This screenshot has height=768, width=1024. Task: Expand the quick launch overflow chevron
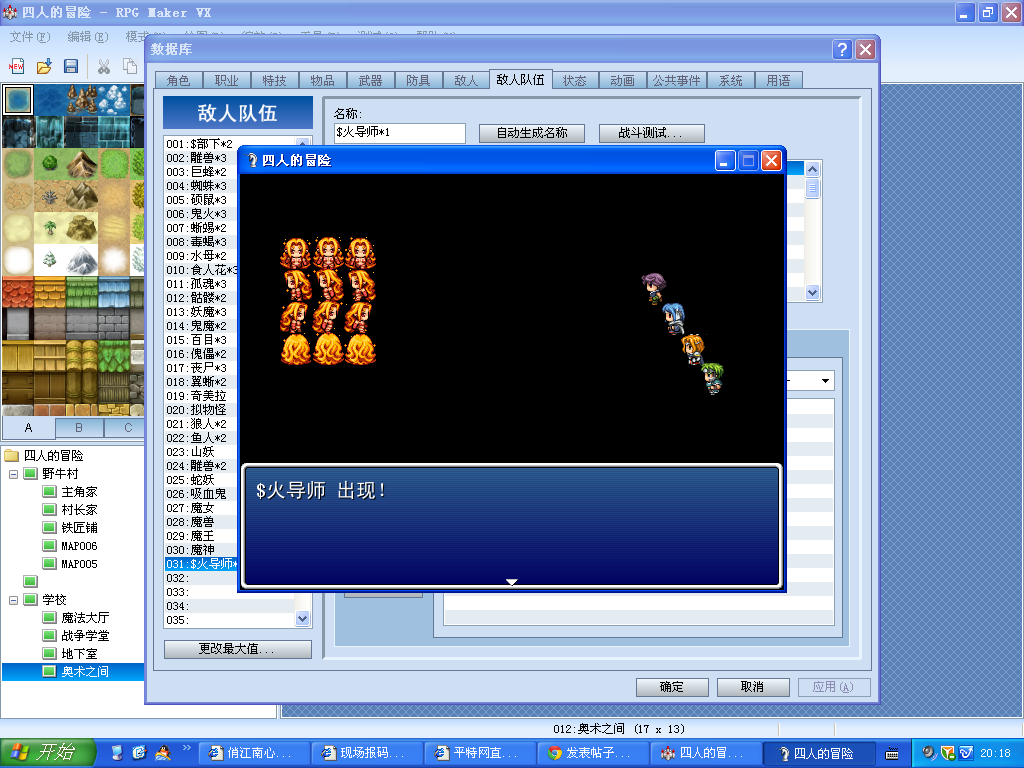point(186,747)
